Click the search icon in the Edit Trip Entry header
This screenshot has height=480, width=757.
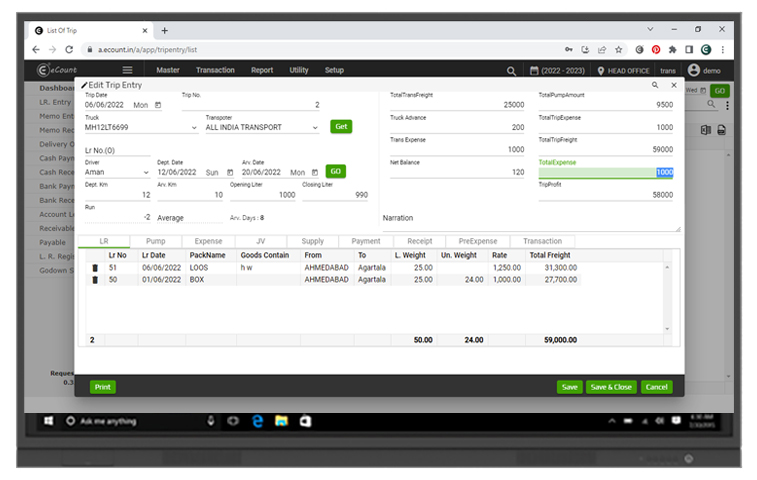click(x=655, y=85)
